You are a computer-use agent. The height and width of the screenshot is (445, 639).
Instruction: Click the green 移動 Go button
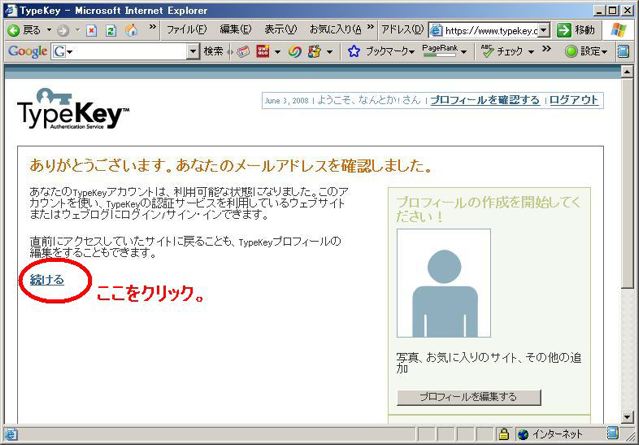click(575, 30)
